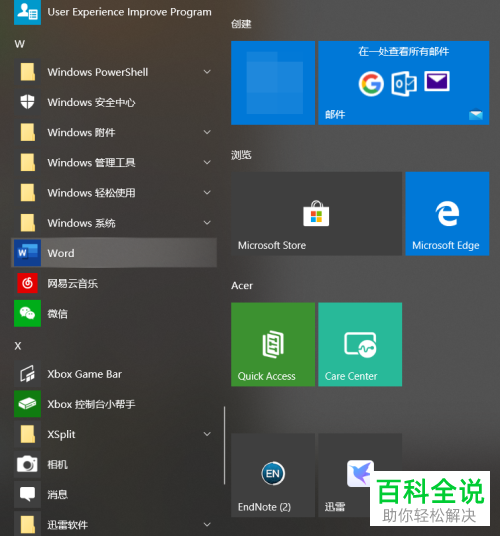
Task: Click the Care Center tile label
Action: (x=351, y=376)
